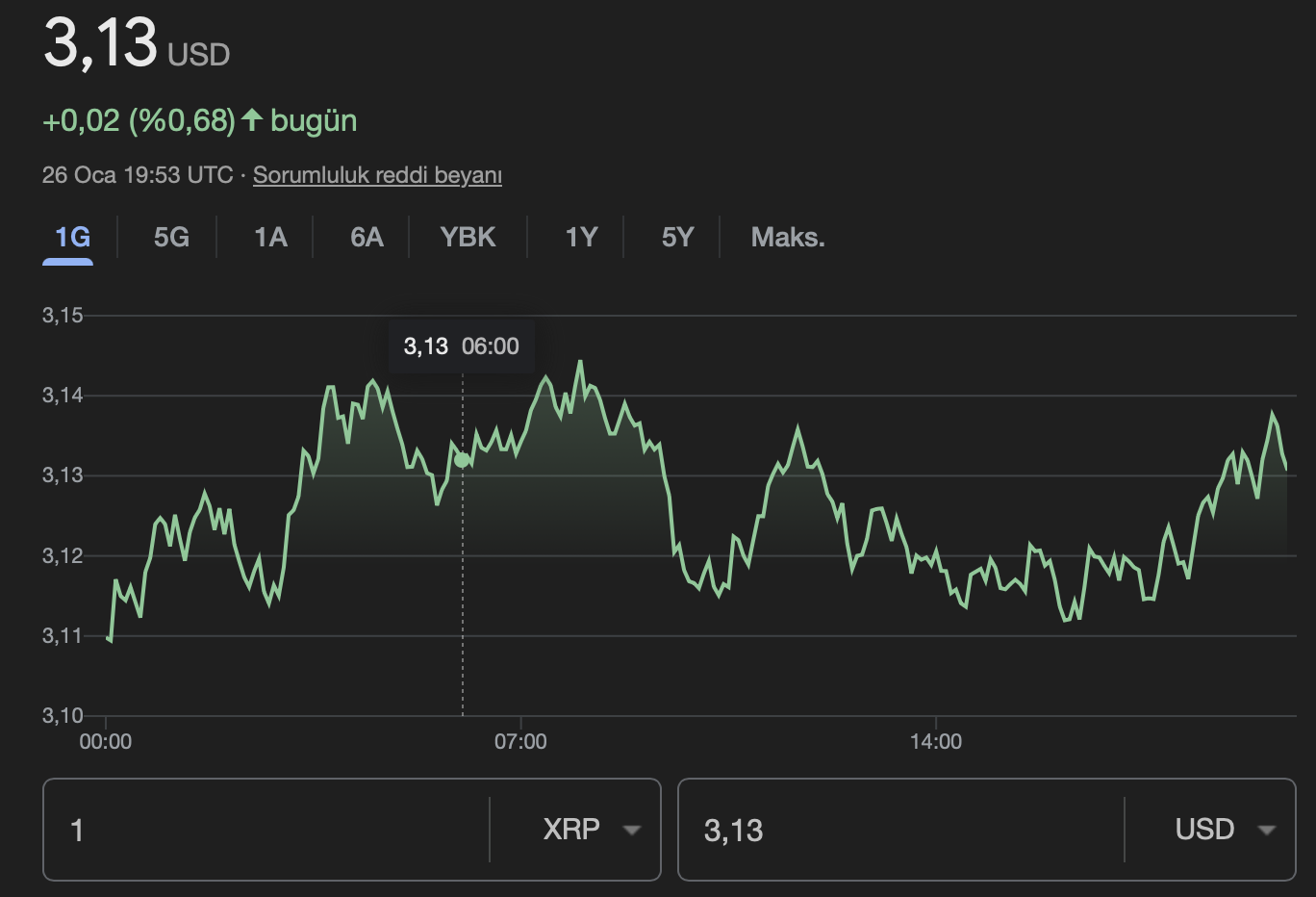Open the USD currency dropdown
The width and height of the screenshot is (1316, 897).
(x=1226, y=830)
